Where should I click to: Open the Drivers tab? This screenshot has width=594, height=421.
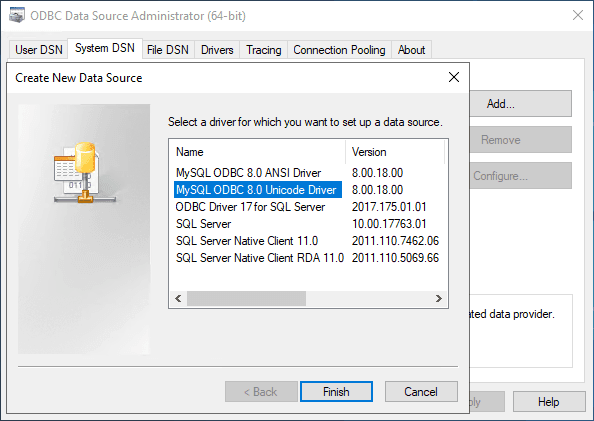[217, 50]
